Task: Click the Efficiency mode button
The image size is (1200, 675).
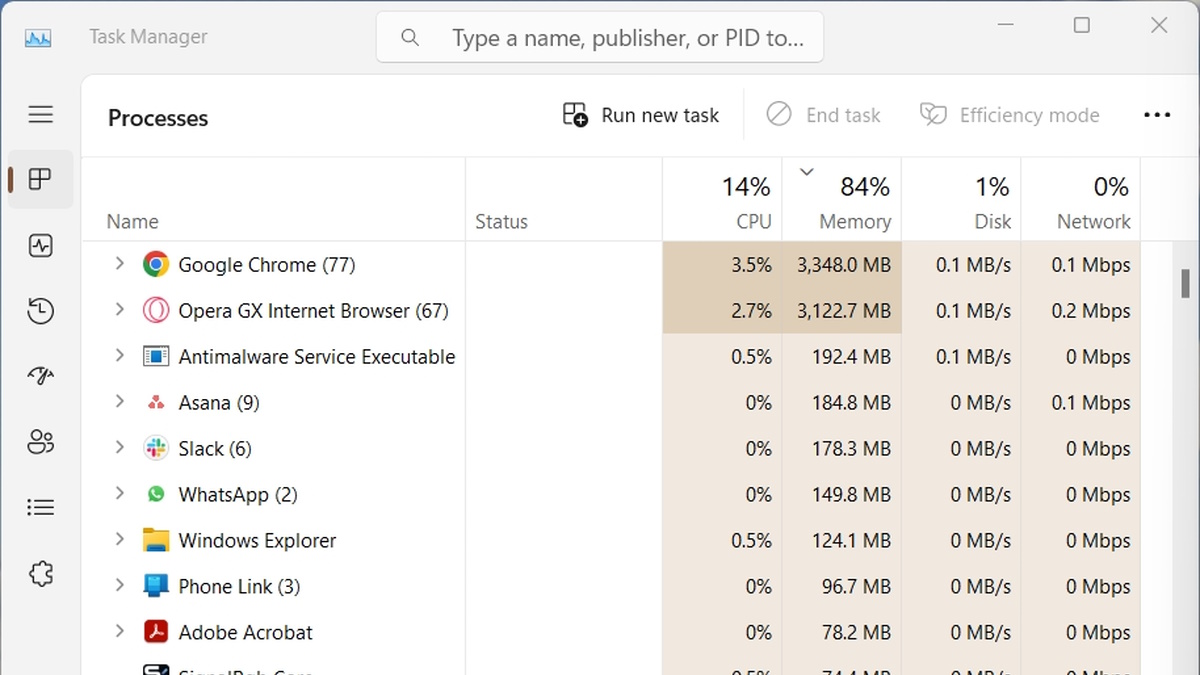Action: click(1010, 115)
